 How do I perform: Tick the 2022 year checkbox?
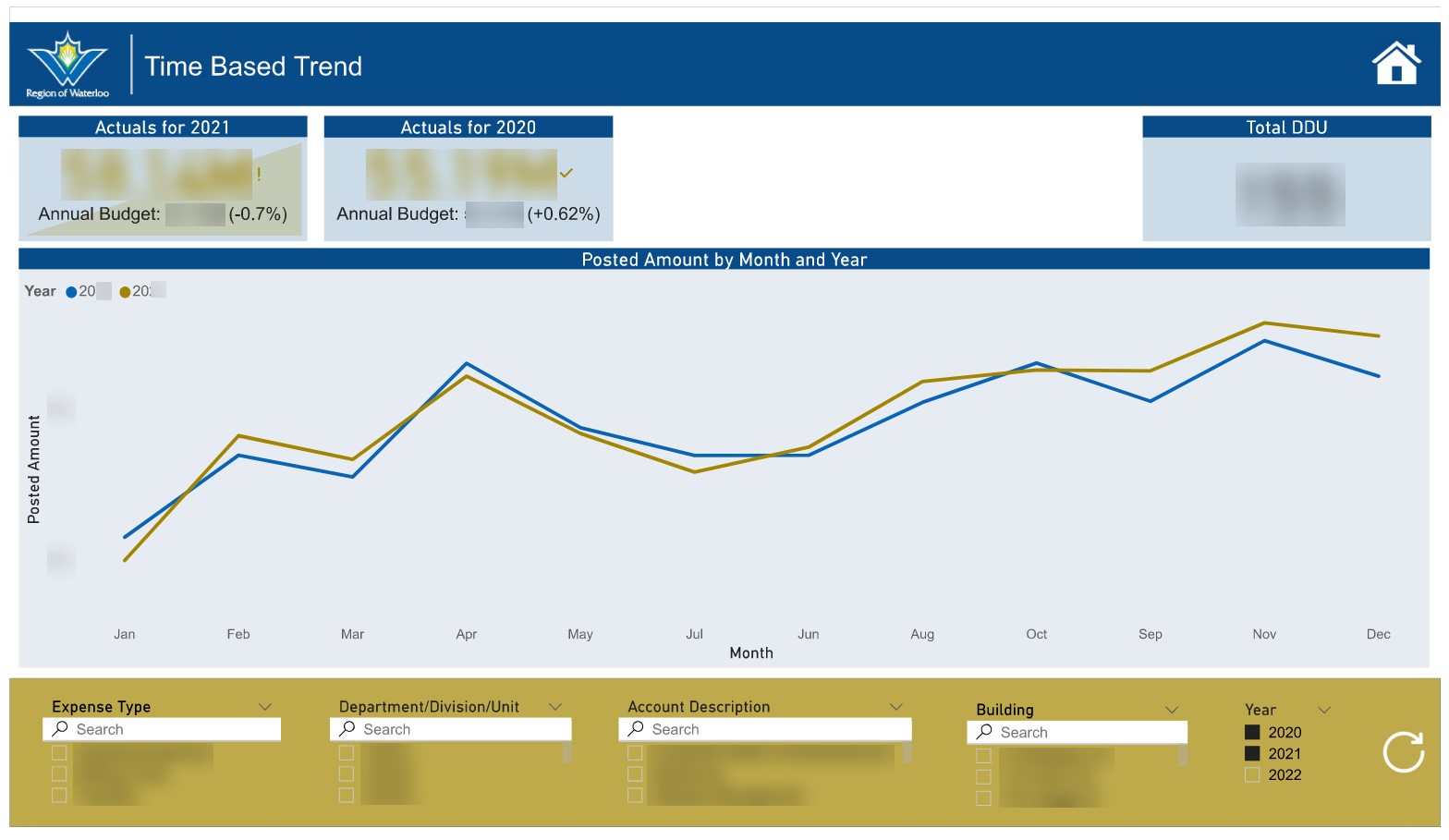tap(1252, 774)
